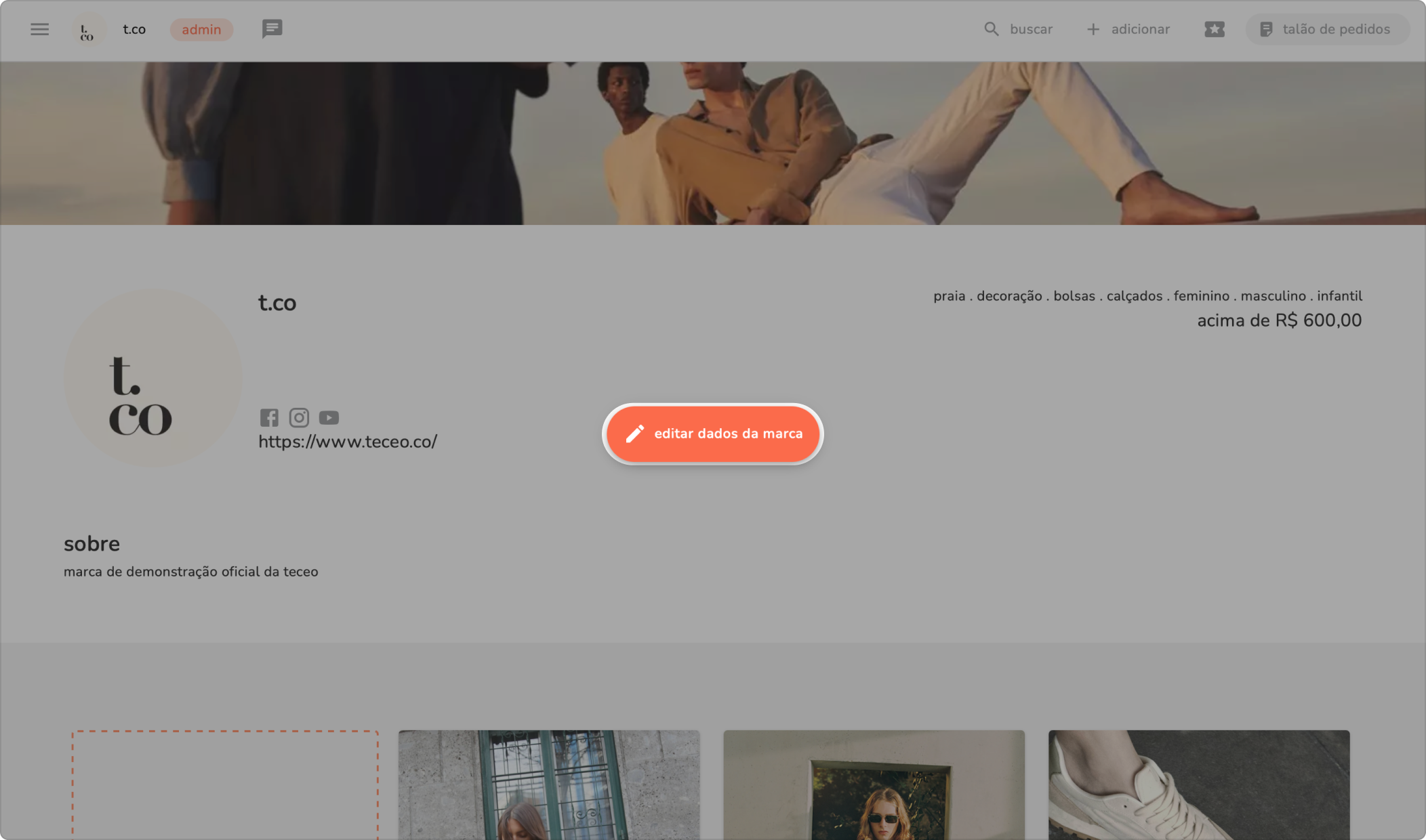
Task: Click the dashed empty placeholder card
Action: point(225,784)
